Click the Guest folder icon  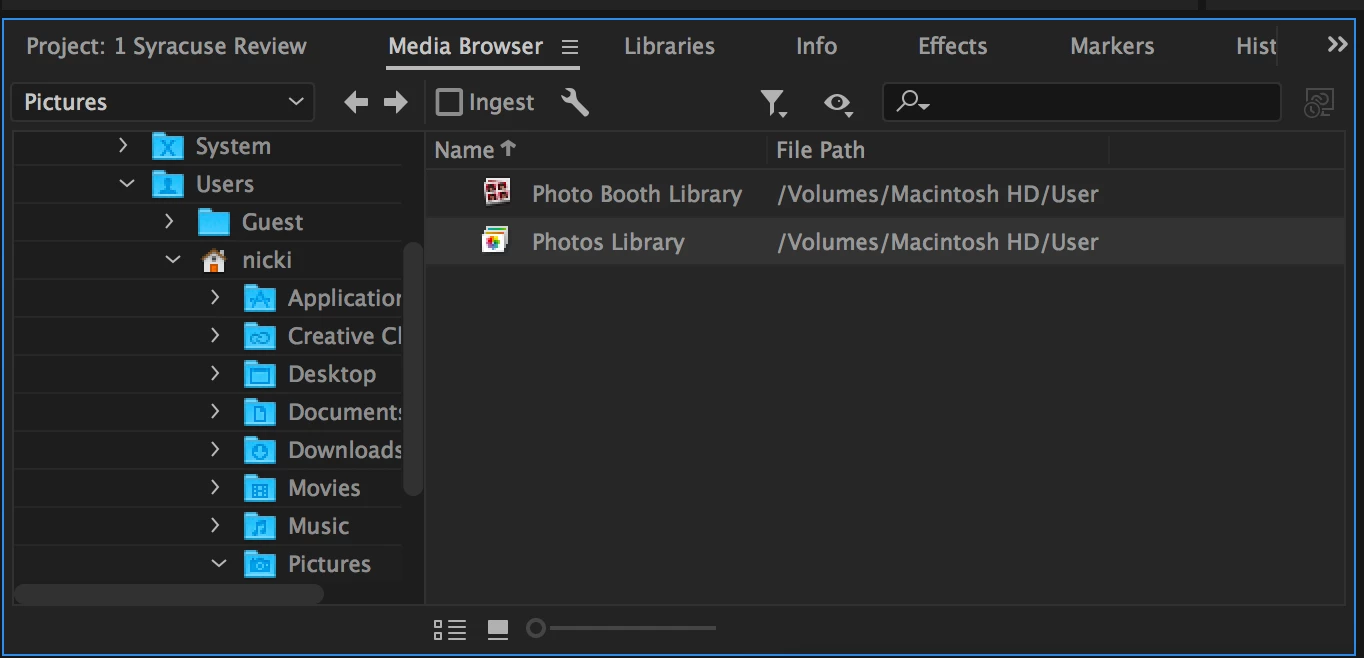[214, 222]
